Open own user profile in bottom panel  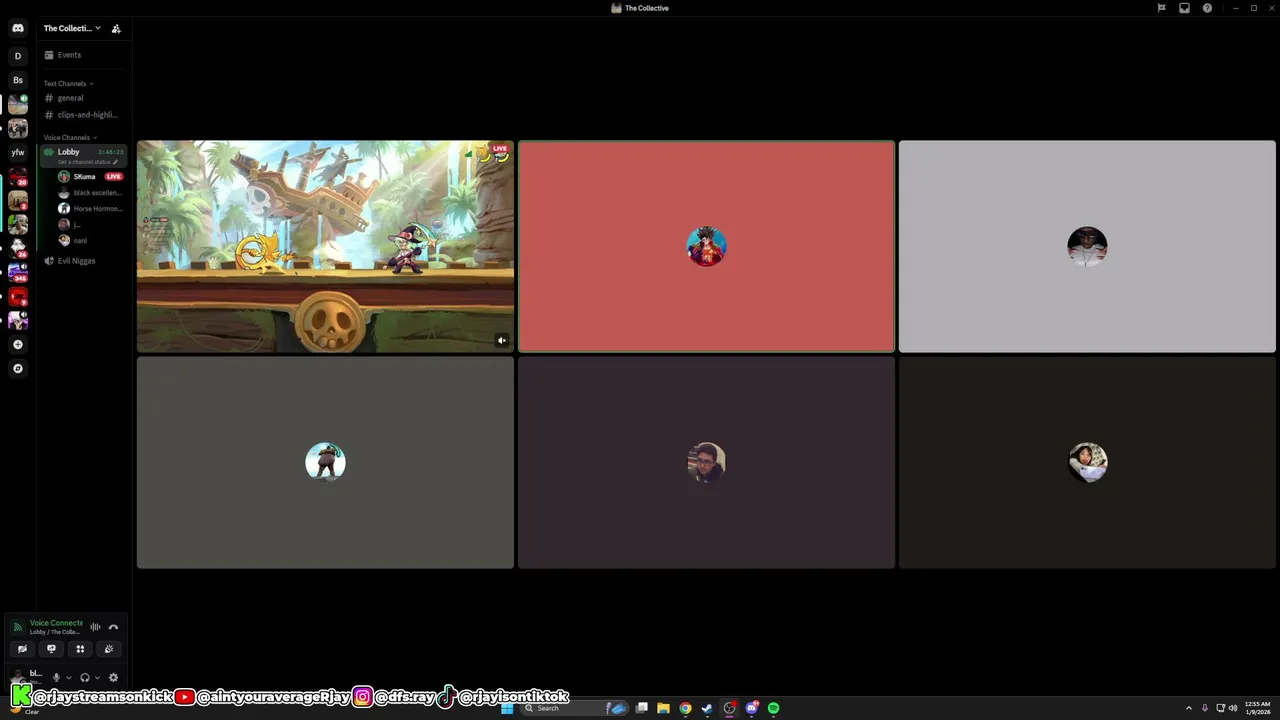27,677
